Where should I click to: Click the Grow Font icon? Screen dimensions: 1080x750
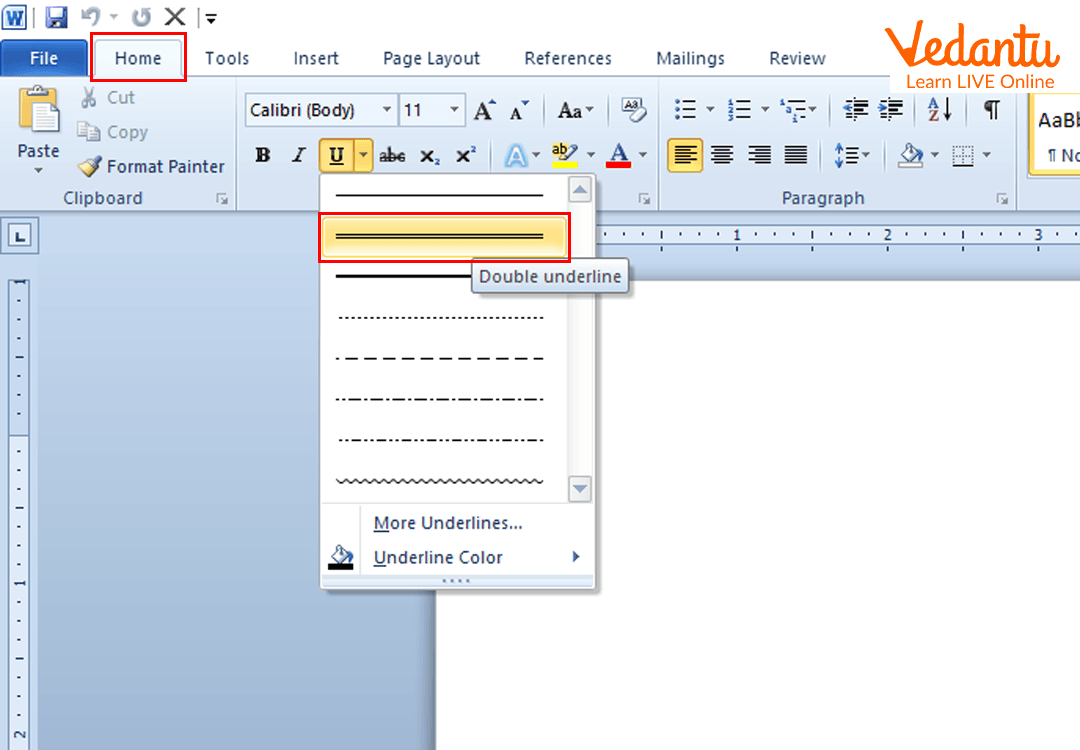[x=484, y=110]
